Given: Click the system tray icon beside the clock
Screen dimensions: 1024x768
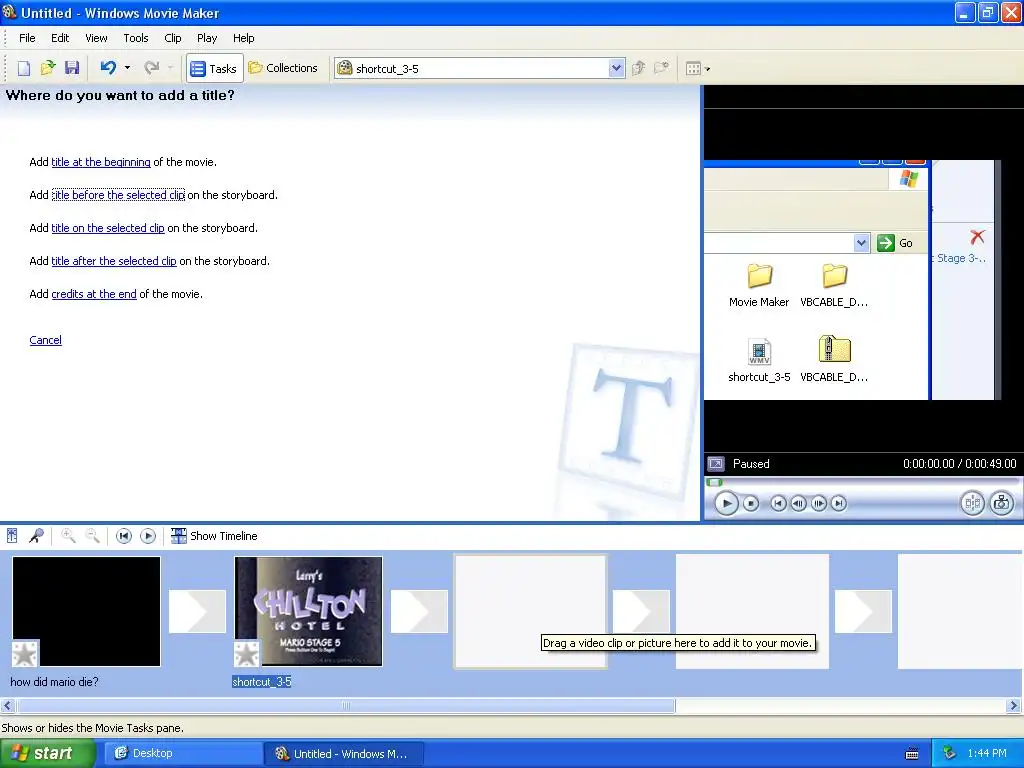Looking at the screenshot, I should (949, 753).
